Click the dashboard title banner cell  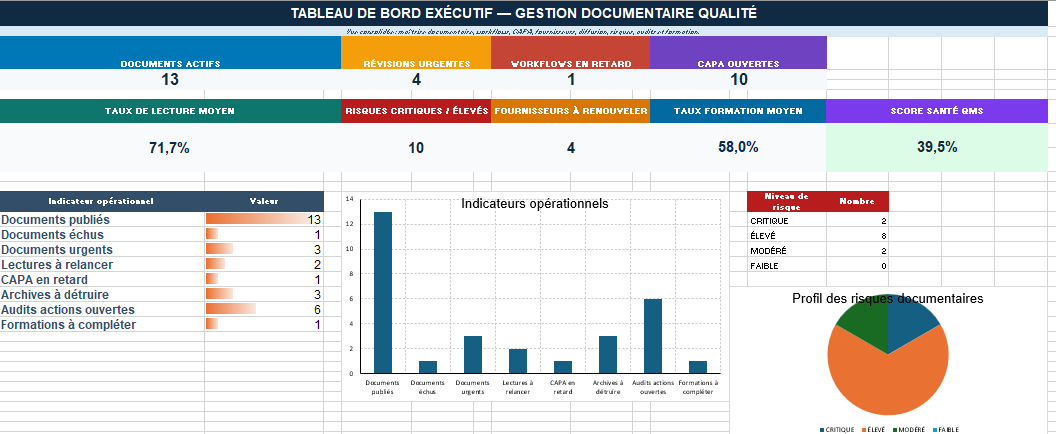click(524, 13)
